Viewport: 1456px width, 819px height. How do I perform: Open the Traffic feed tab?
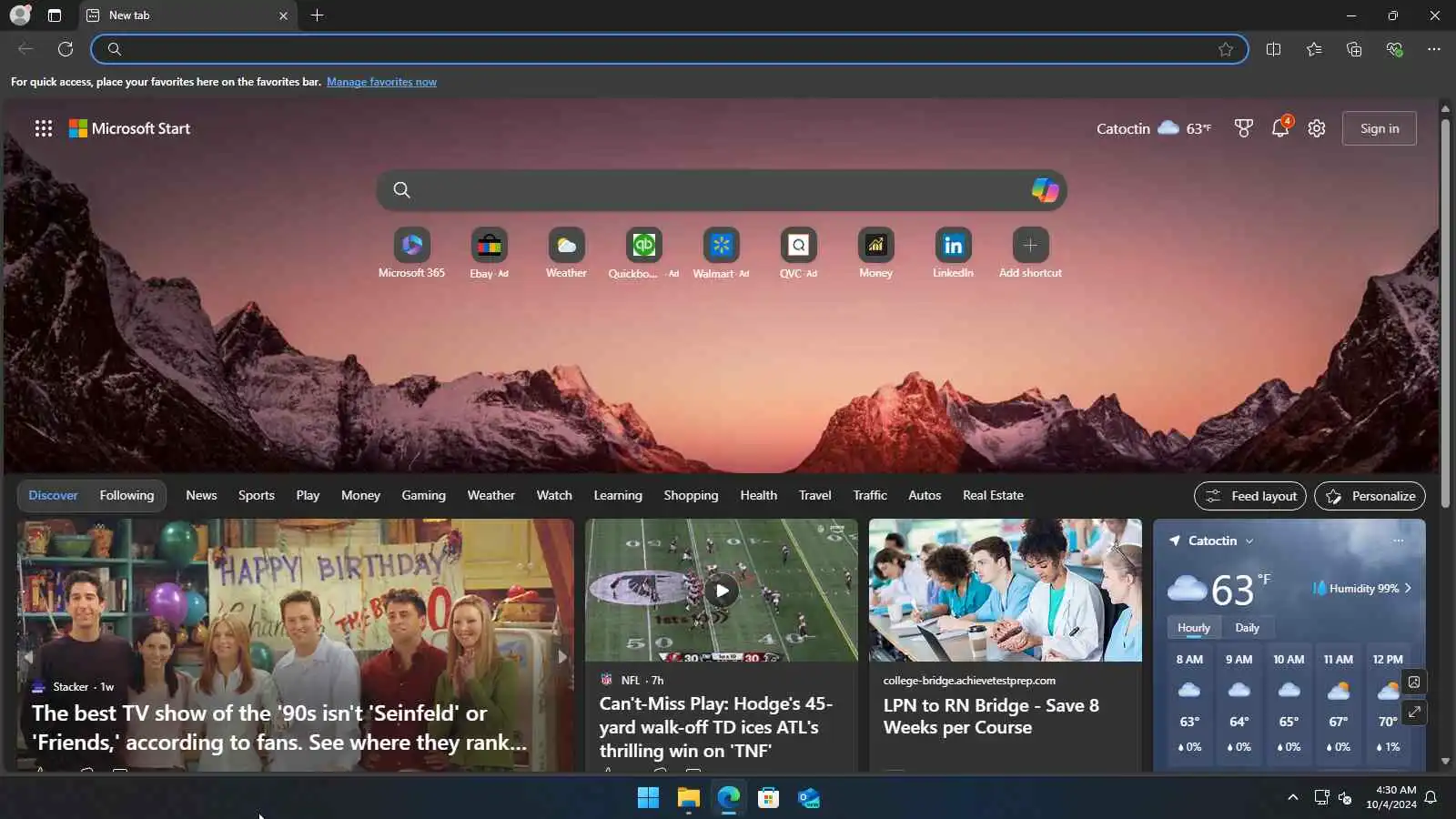(869, 495)
